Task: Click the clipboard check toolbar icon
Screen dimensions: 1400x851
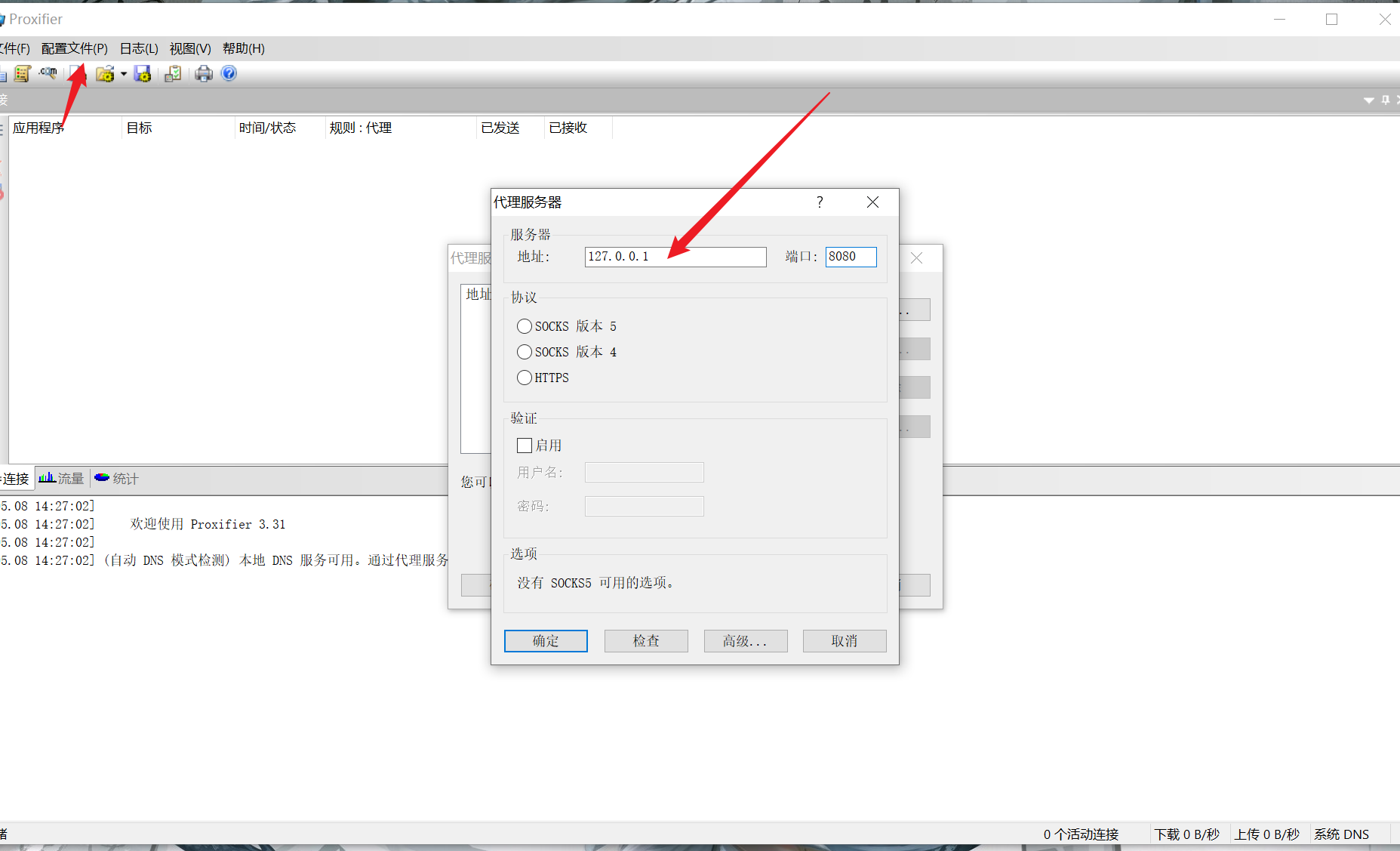Action: pos(172,73)
